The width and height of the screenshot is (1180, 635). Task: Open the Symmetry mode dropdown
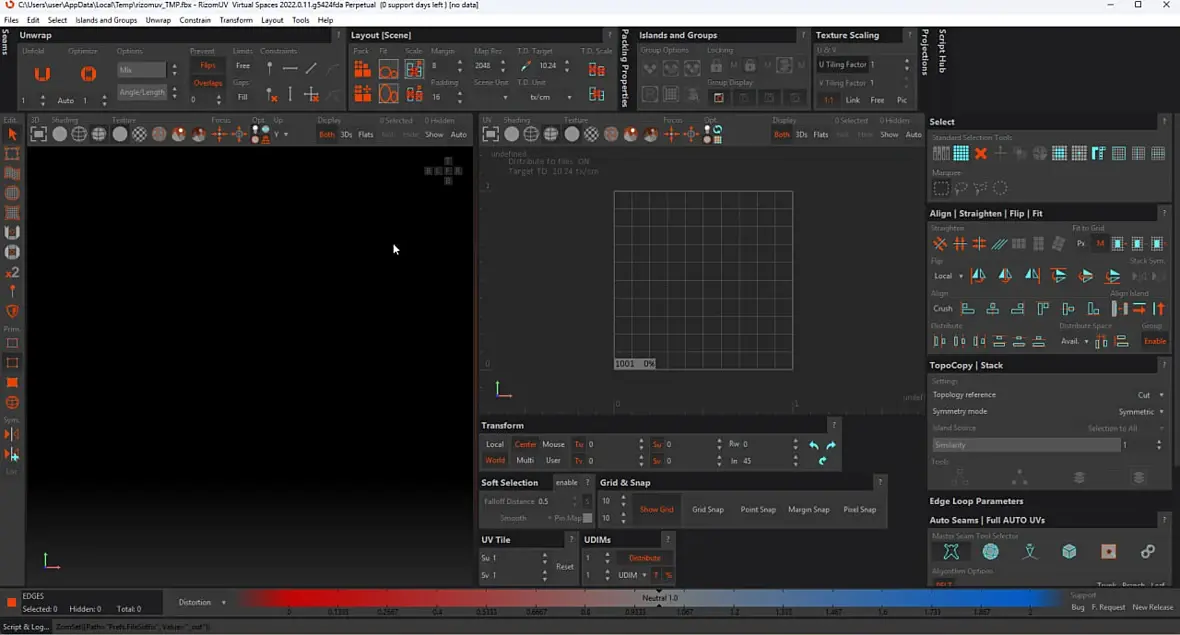[x=1140, y=411]
